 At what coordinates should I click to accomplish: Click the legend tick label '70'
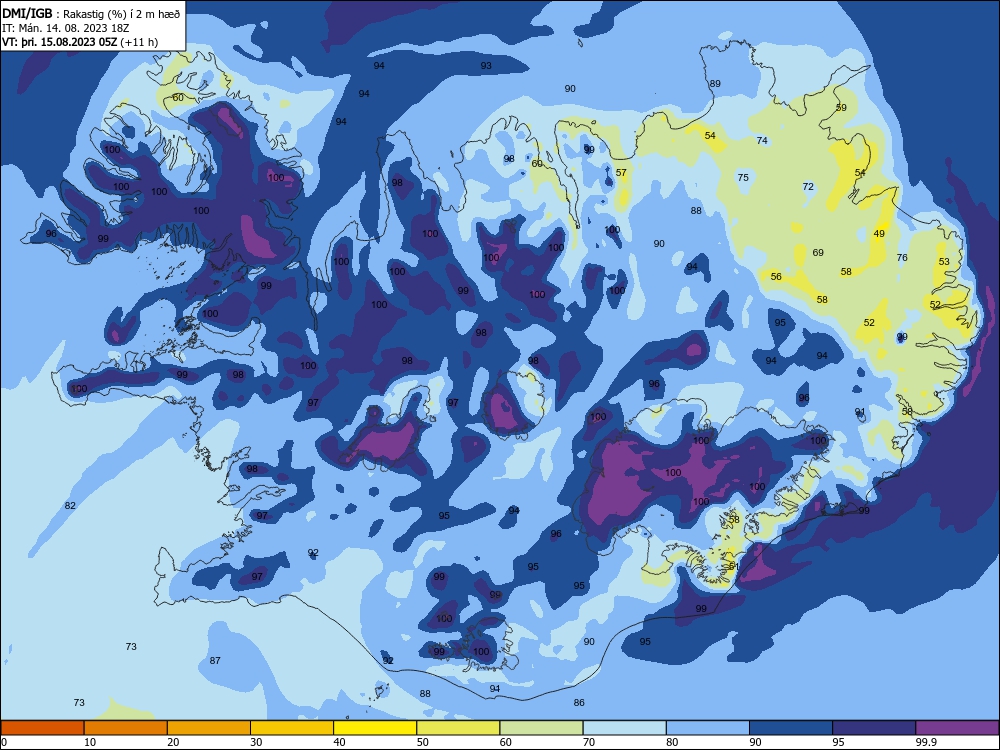tap(589, 742)
